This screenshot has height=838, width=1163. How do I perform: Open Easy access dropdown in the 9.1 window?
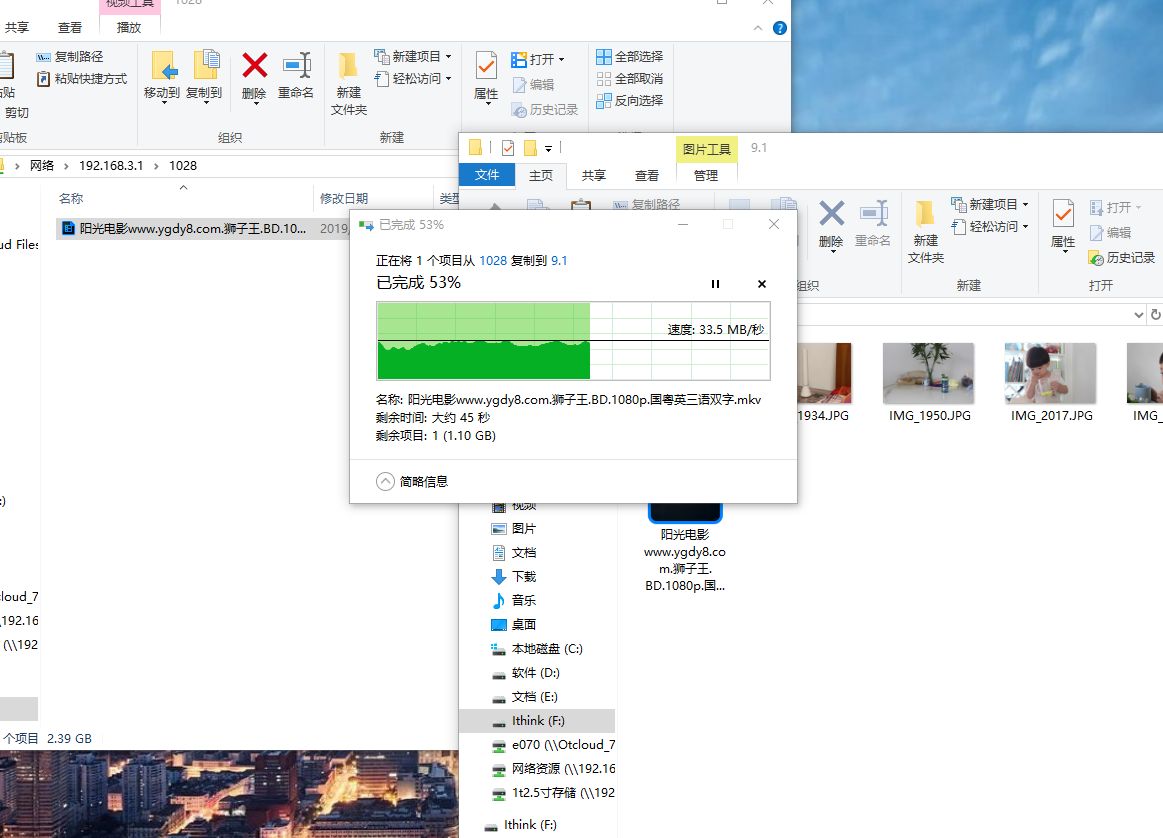point(990,226)
